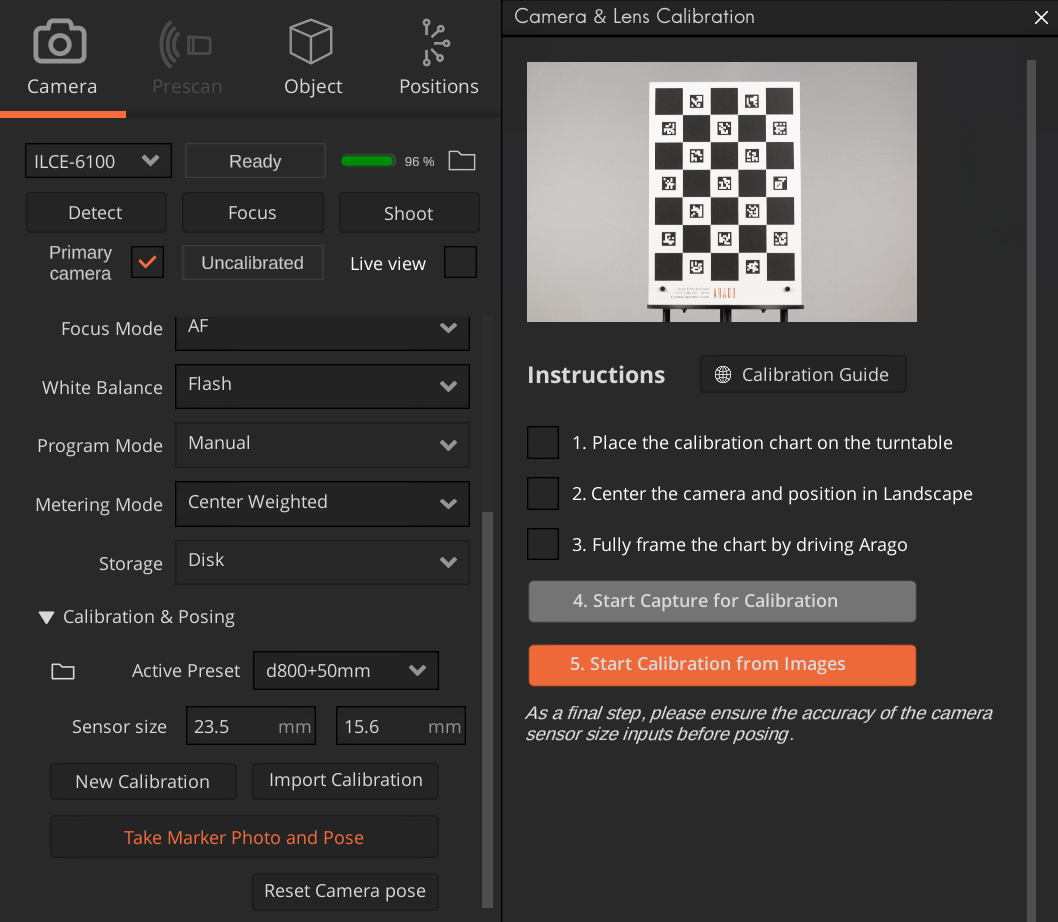This screenshot has width=1058, height=922.
Task: Open the Active Preset d800+50mm dropdown
Action: tap(345, 671)
